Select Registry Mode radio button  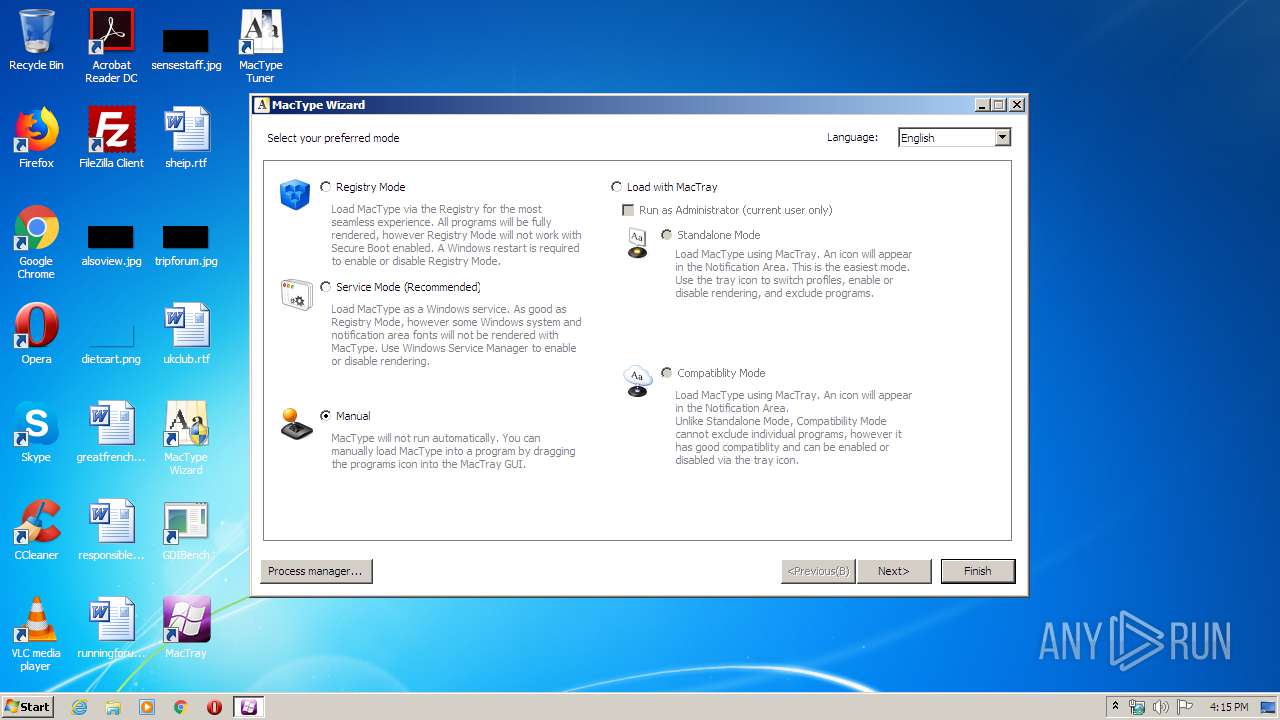coord(326,187)
